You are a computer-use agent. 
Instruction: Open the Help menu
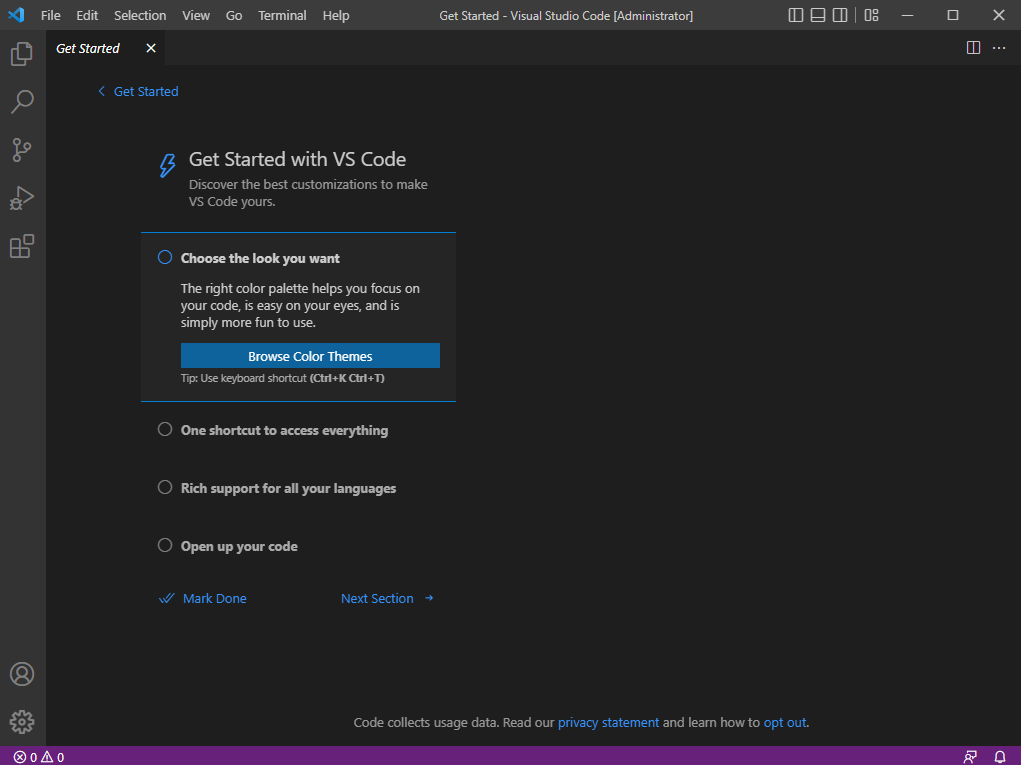coord(336,15)
